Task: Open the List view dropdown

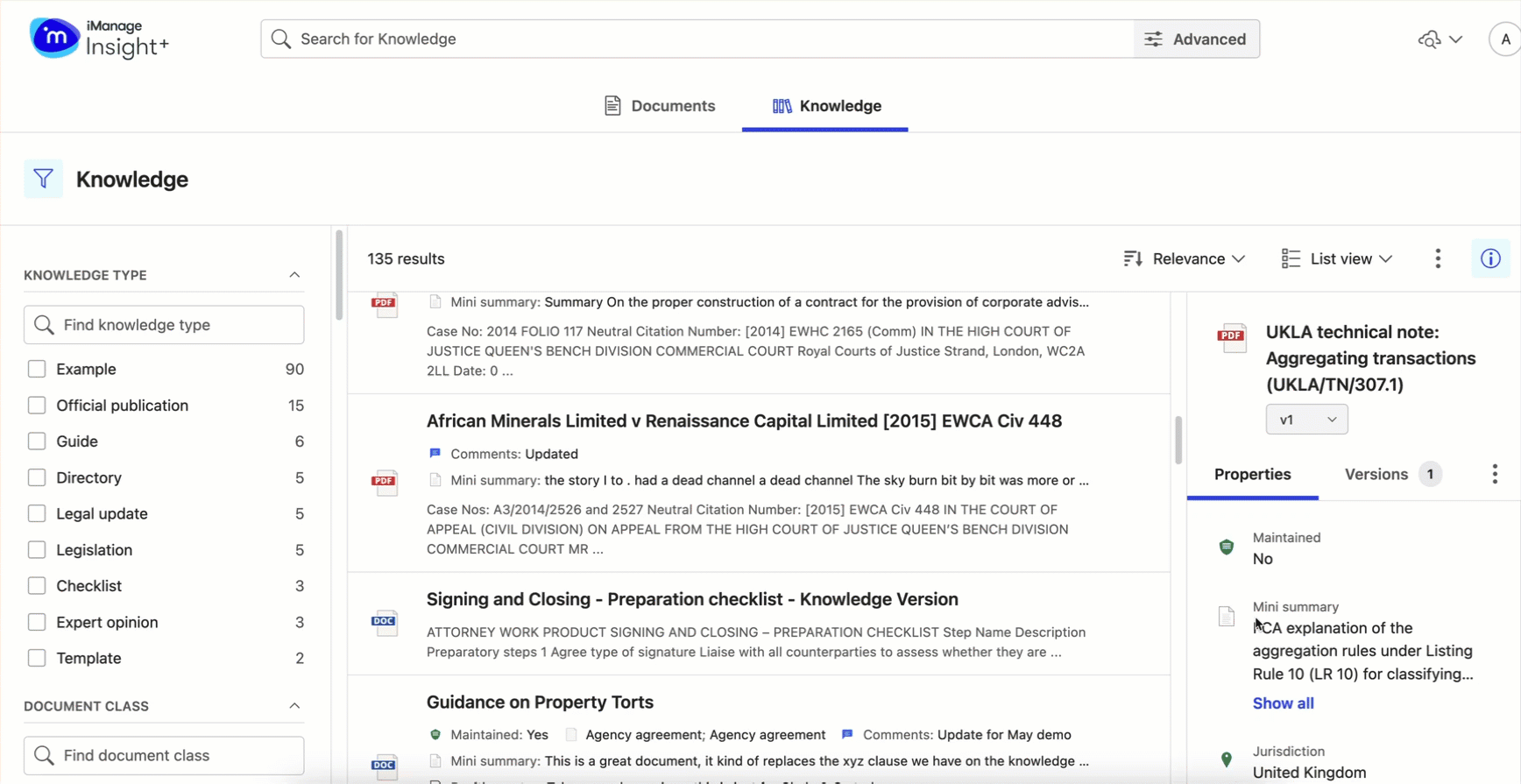Action: (x=1335, y=258)
